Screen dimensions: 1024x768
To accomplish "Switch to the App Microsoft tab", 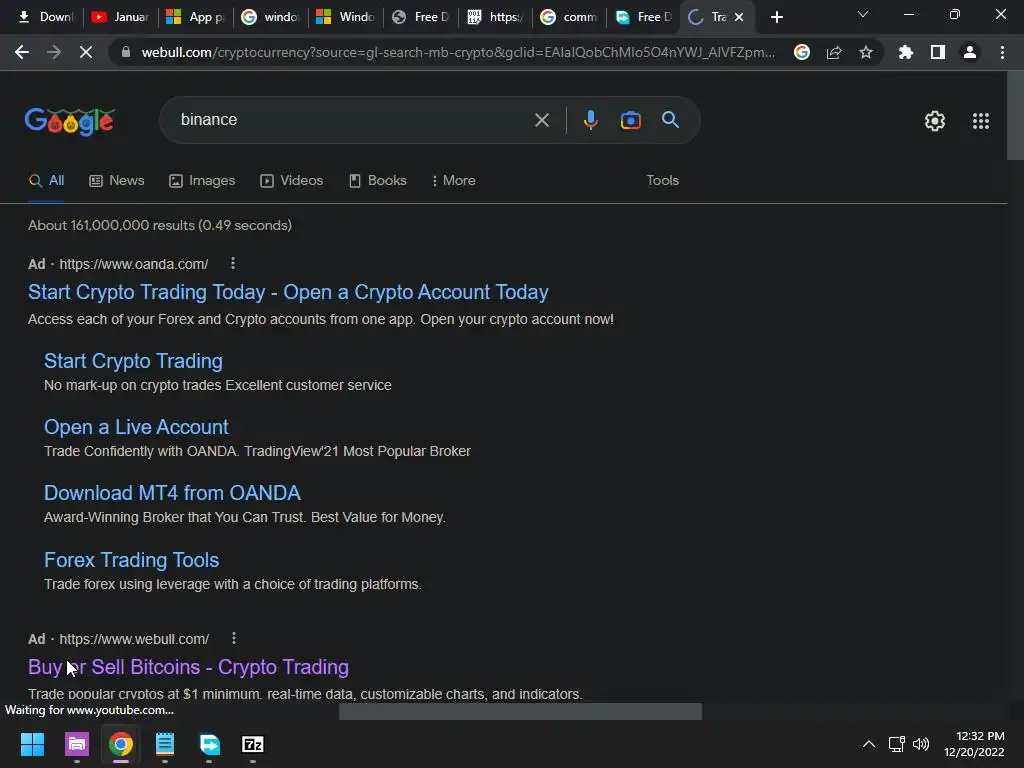I will pyautogui.click(x=195, y=17).
